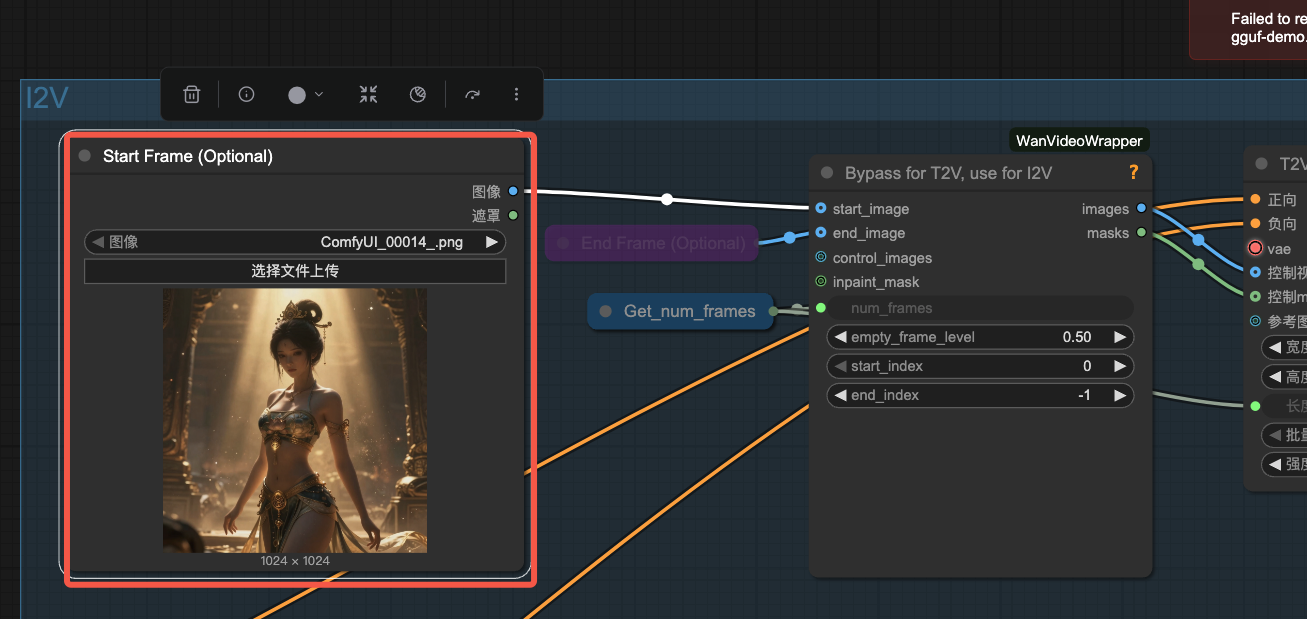This screenshot has width=1307, height=619.
Task: Click the orange question mark help icon
Action: (1133, 173)
